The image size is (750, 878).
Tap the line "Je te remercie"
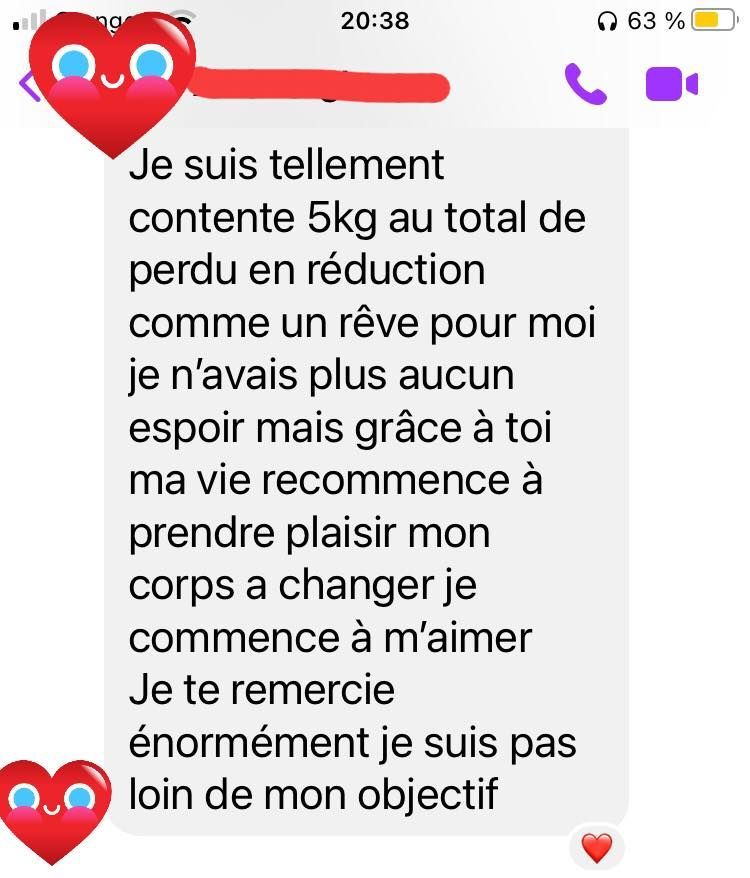tap(262, 691)
